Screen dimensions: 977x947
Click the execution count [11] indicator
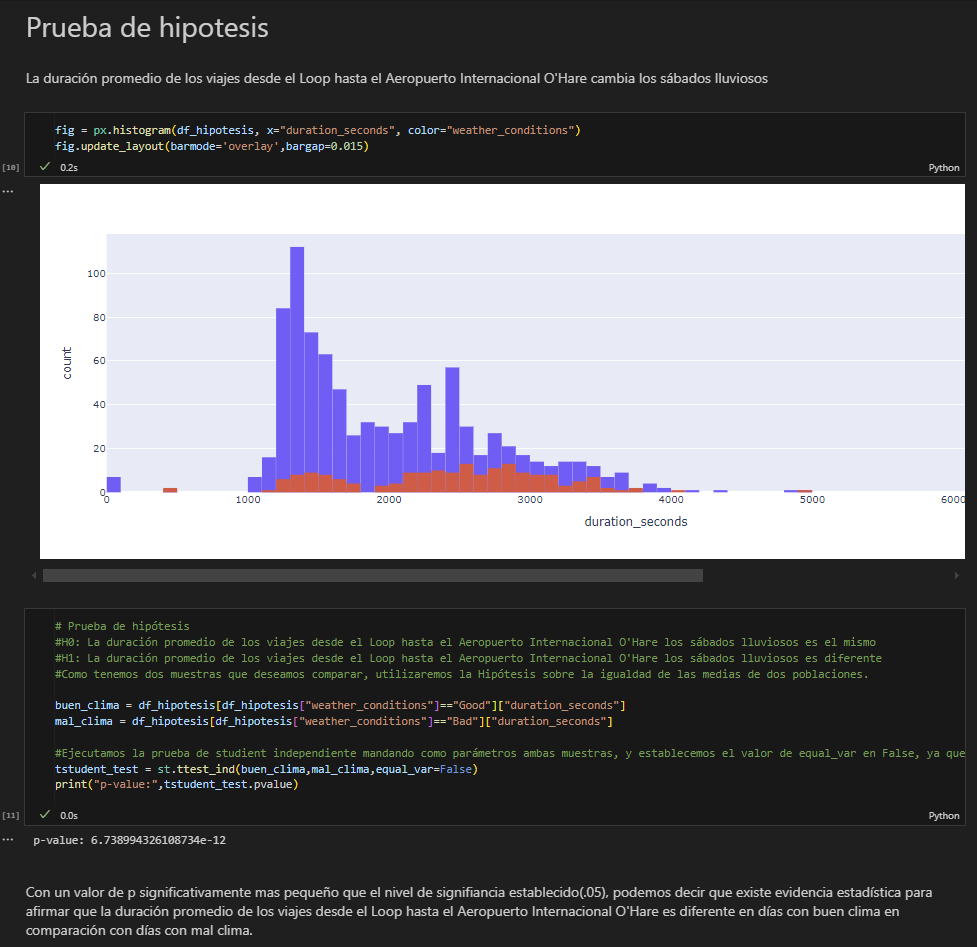[11, 816]
